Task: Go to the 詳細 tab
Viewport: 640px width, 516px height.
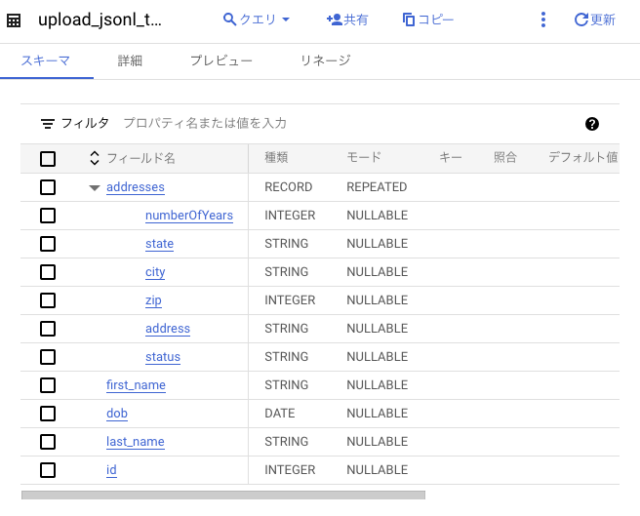Action: (x=130, y=61)
